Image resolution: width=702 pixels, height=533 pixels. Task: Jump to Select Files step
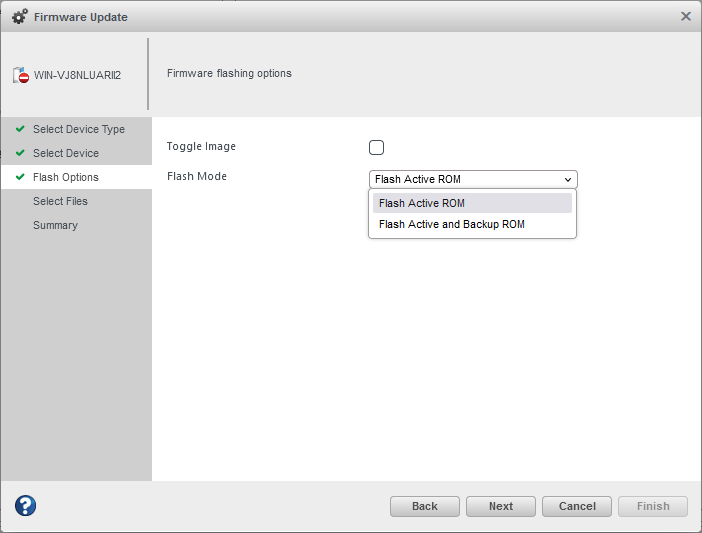60,201
